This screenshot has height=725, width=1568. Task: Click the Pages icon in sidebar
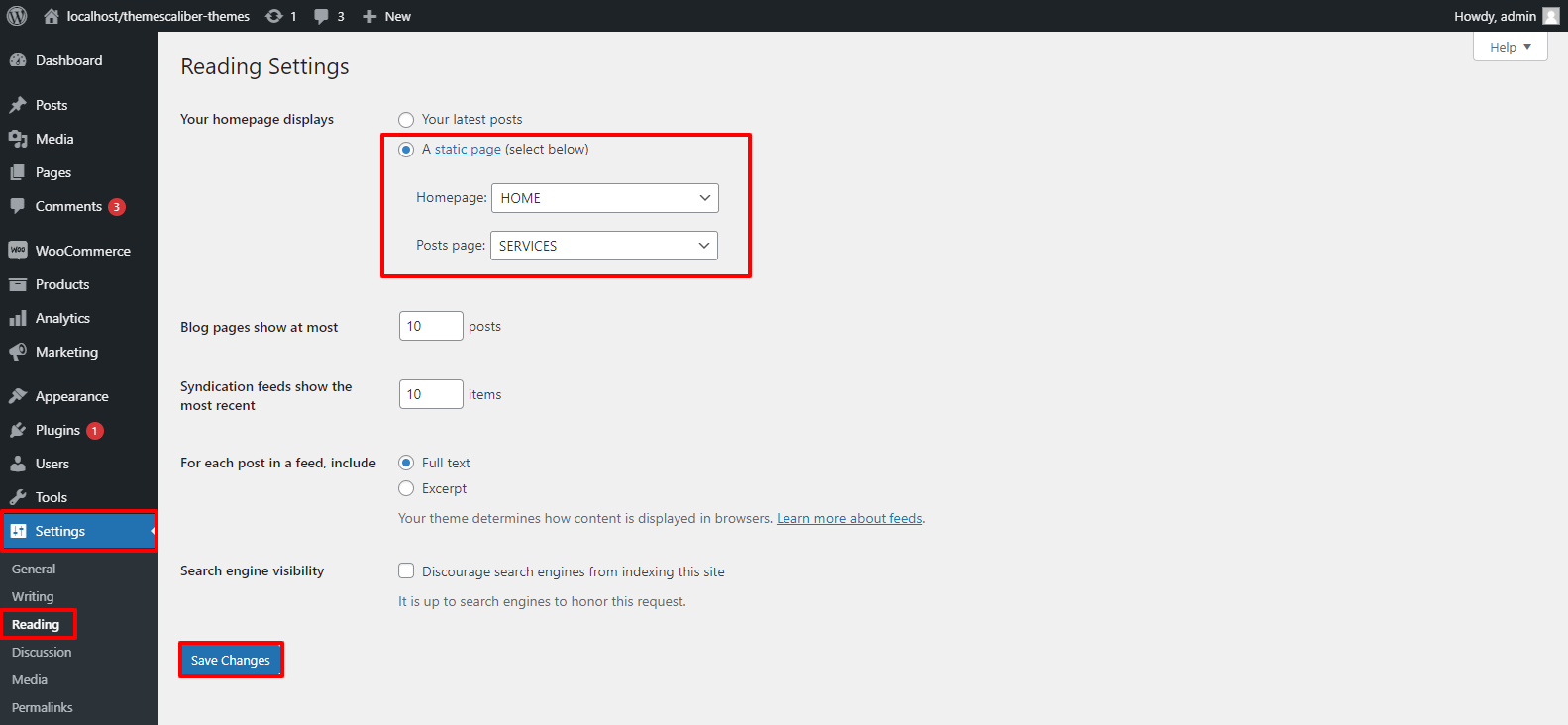18,172
